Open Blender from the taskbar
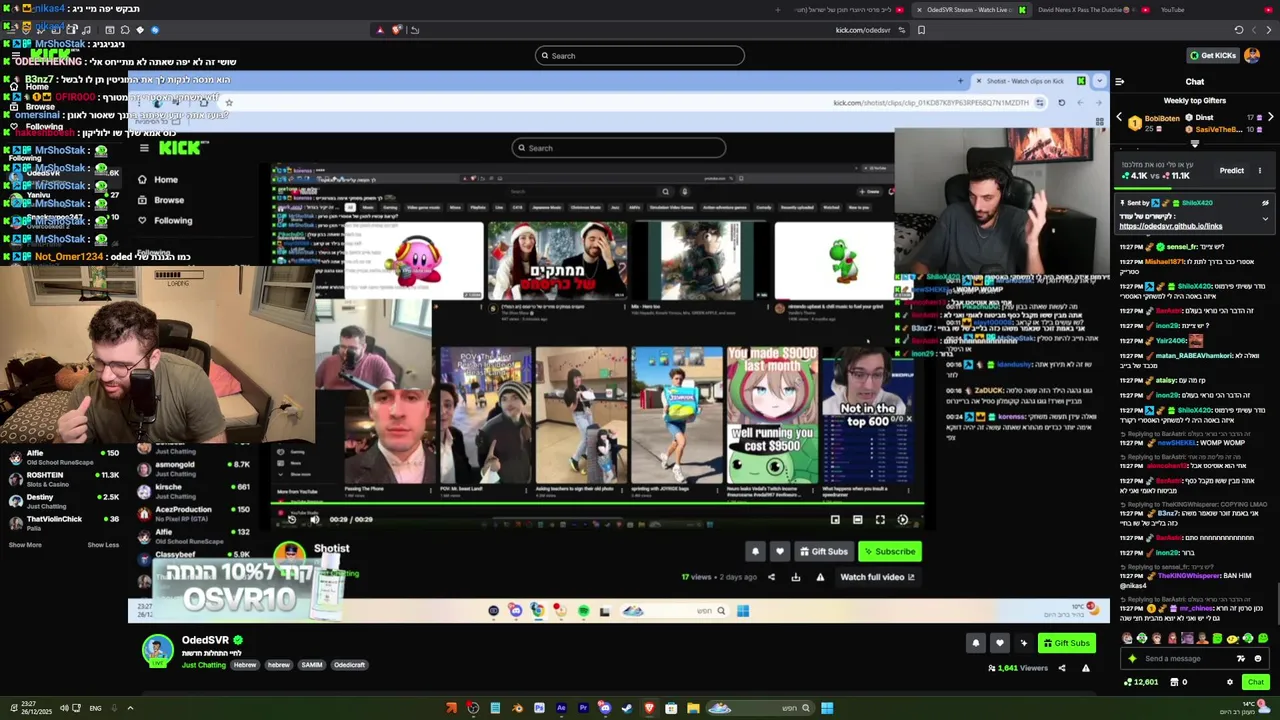This screenshot has width=1280, height=720. [517, 708]
